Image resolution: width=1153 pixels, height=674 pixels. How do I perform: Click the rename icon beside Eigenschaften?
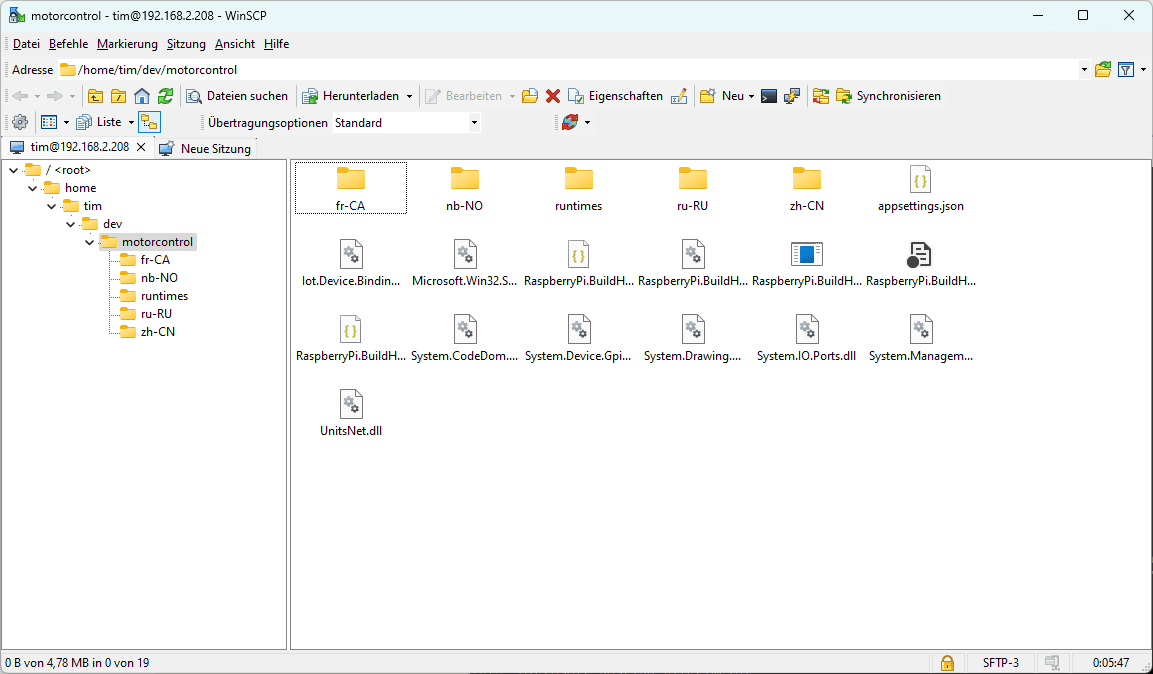pos(679,96)
